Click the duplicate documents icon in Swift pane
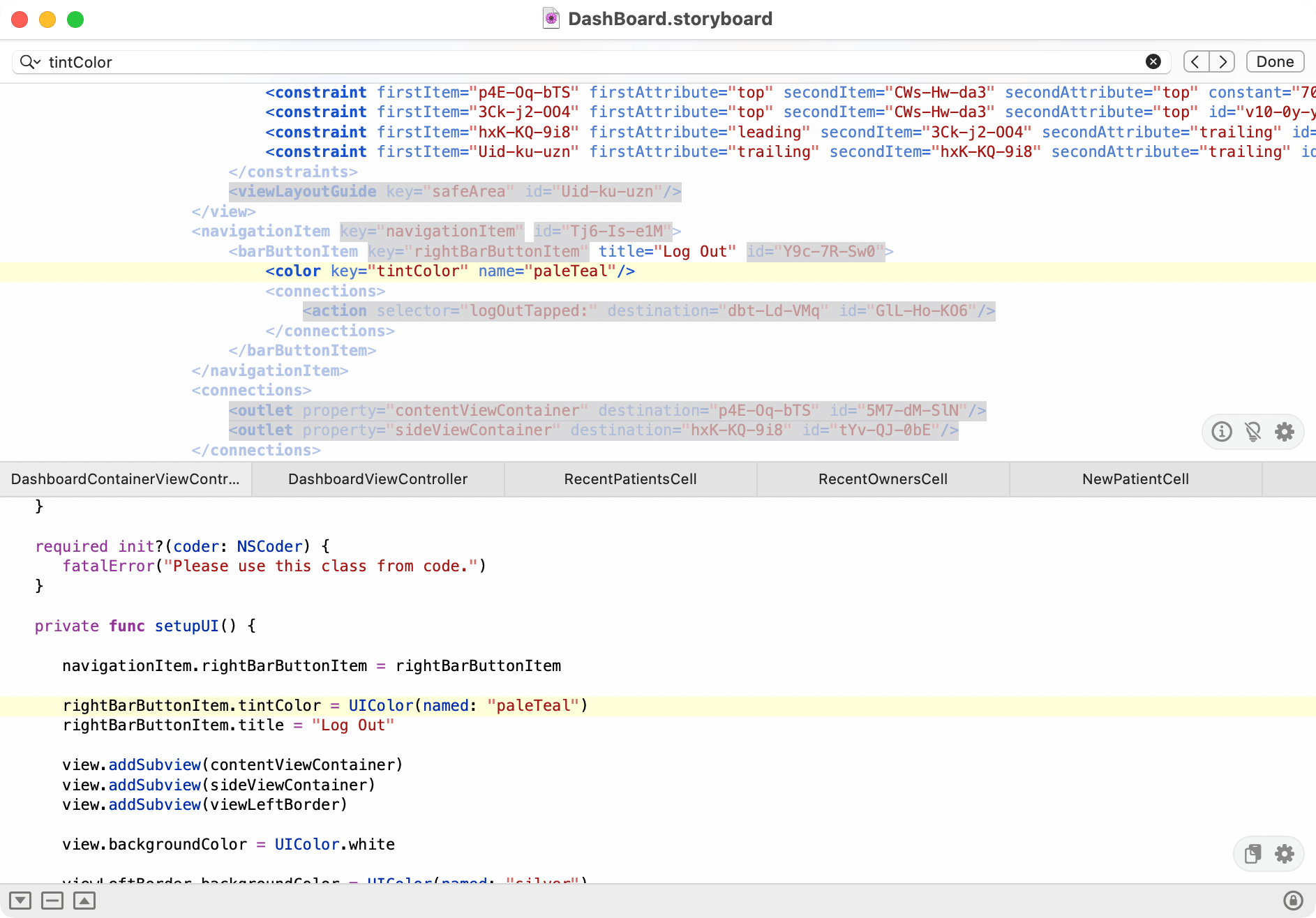 pyautogui.click(x=1253, y=853)
